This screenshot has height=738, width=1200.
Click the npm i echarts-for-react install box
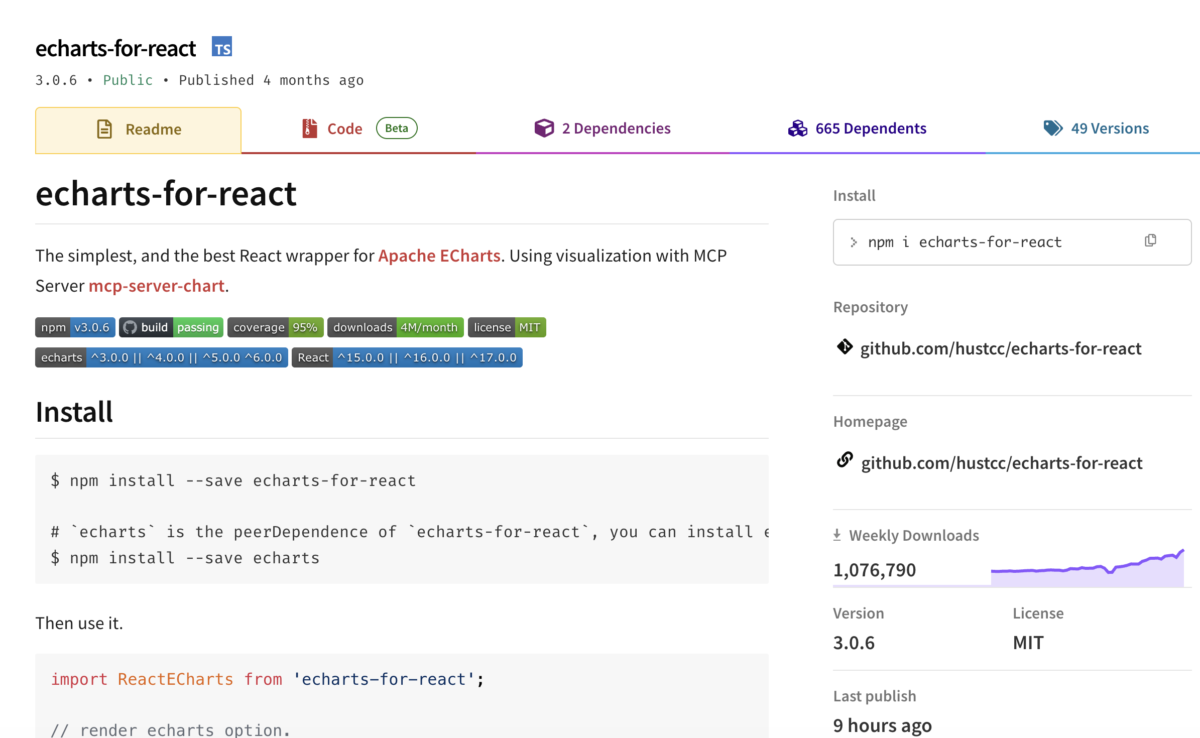1012,242
